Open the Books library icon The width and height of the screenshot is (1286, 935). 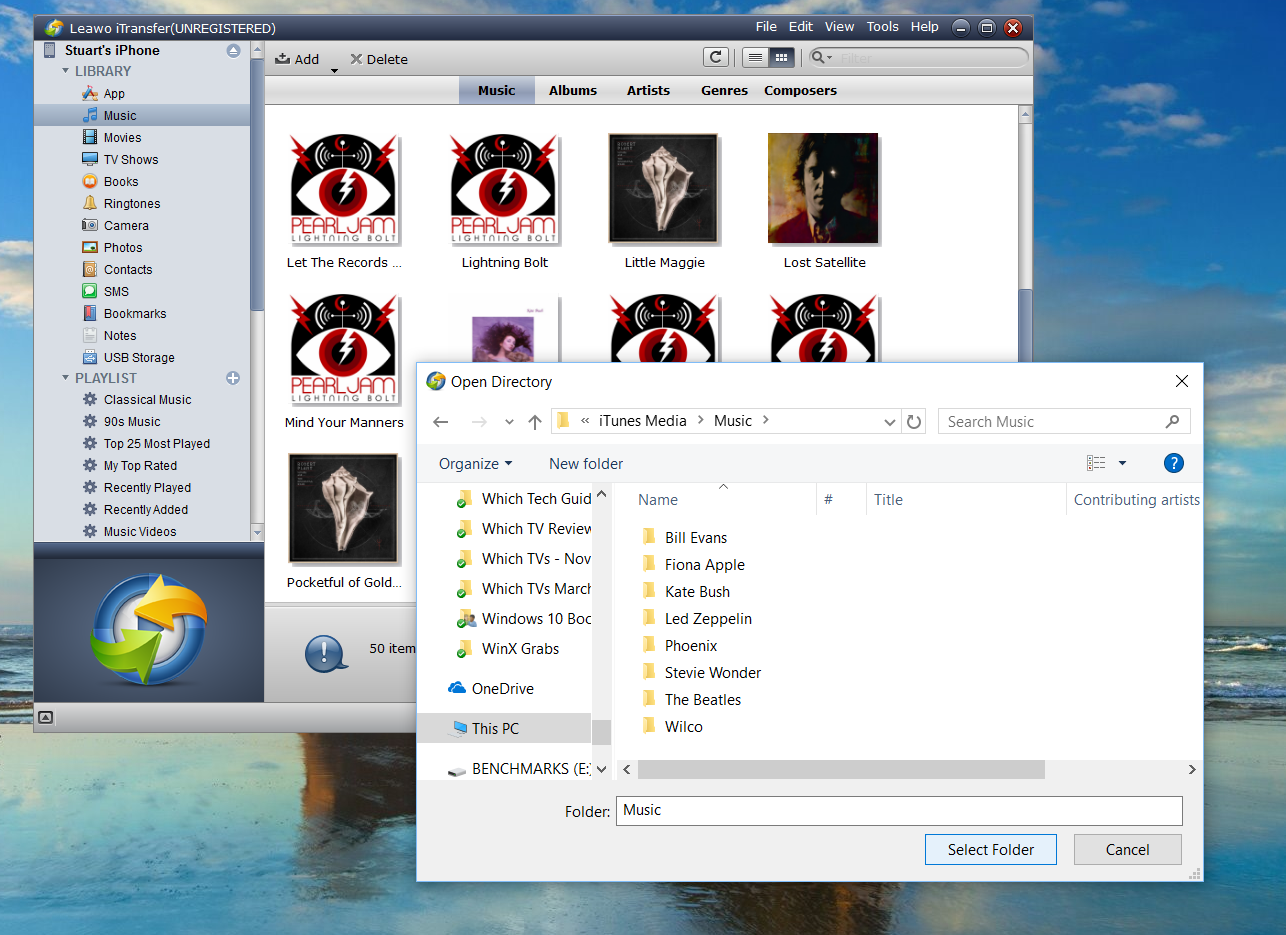(89, 181)
